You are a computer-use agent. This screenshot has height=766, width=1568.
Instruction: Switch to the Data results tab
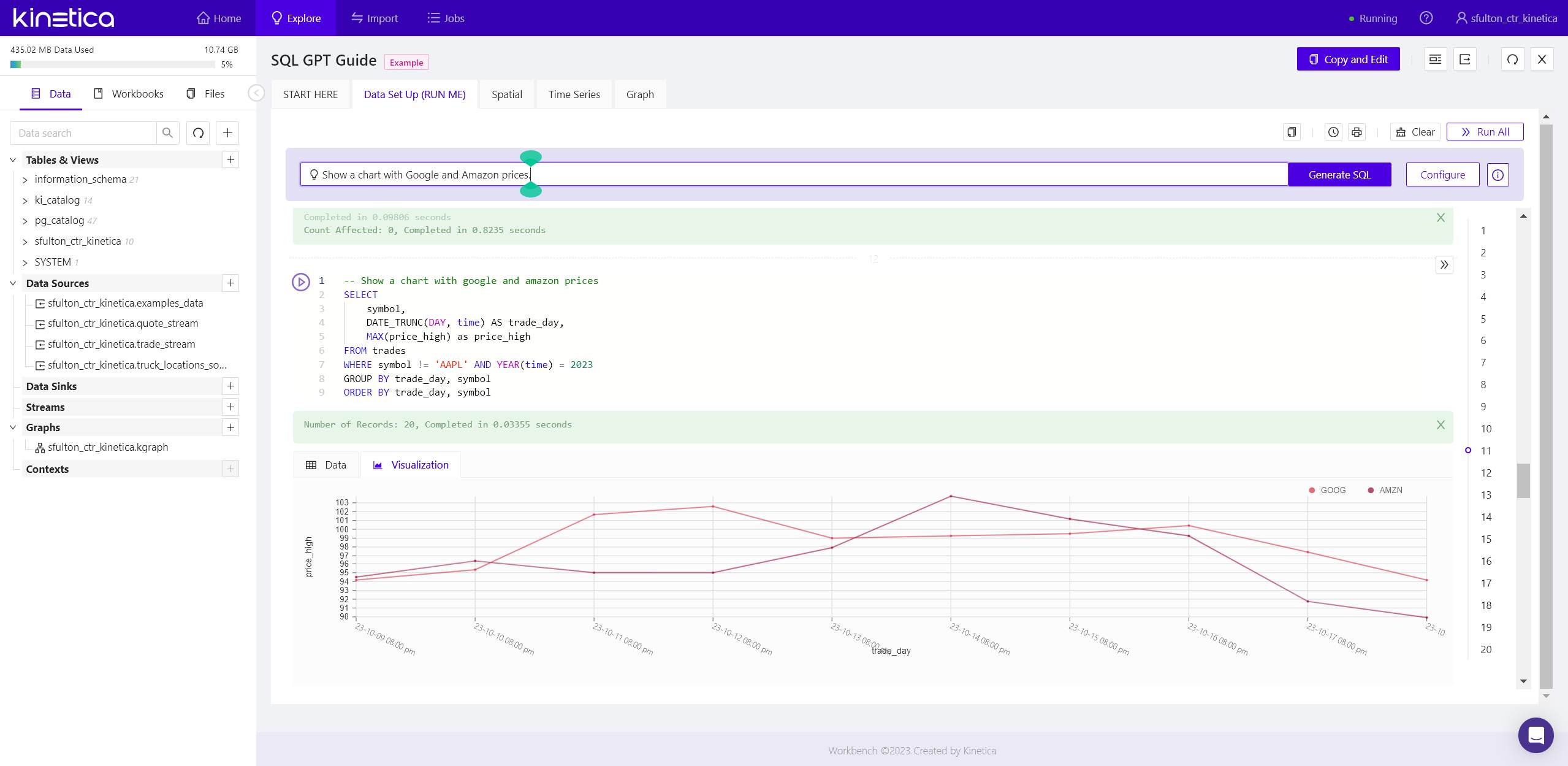[326, 465]
